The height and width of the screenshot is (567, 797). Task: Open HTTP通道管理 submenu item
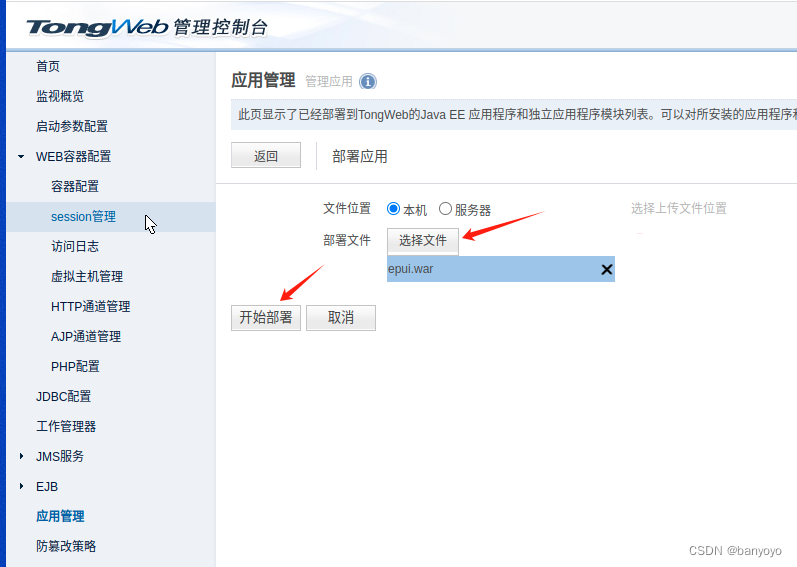[90, 306]
